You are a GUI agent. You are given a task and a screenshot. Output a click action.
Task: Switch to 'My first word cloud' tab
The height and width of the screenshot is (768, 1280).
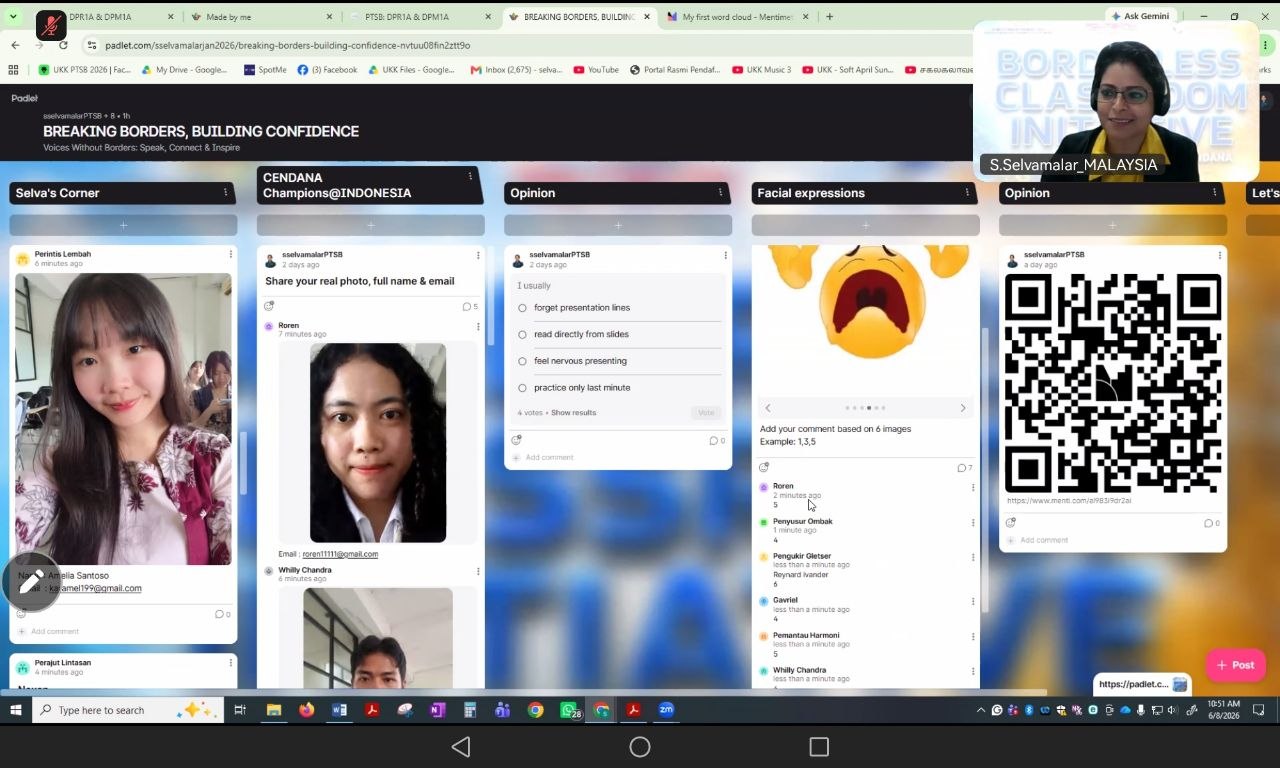point(737,17)
